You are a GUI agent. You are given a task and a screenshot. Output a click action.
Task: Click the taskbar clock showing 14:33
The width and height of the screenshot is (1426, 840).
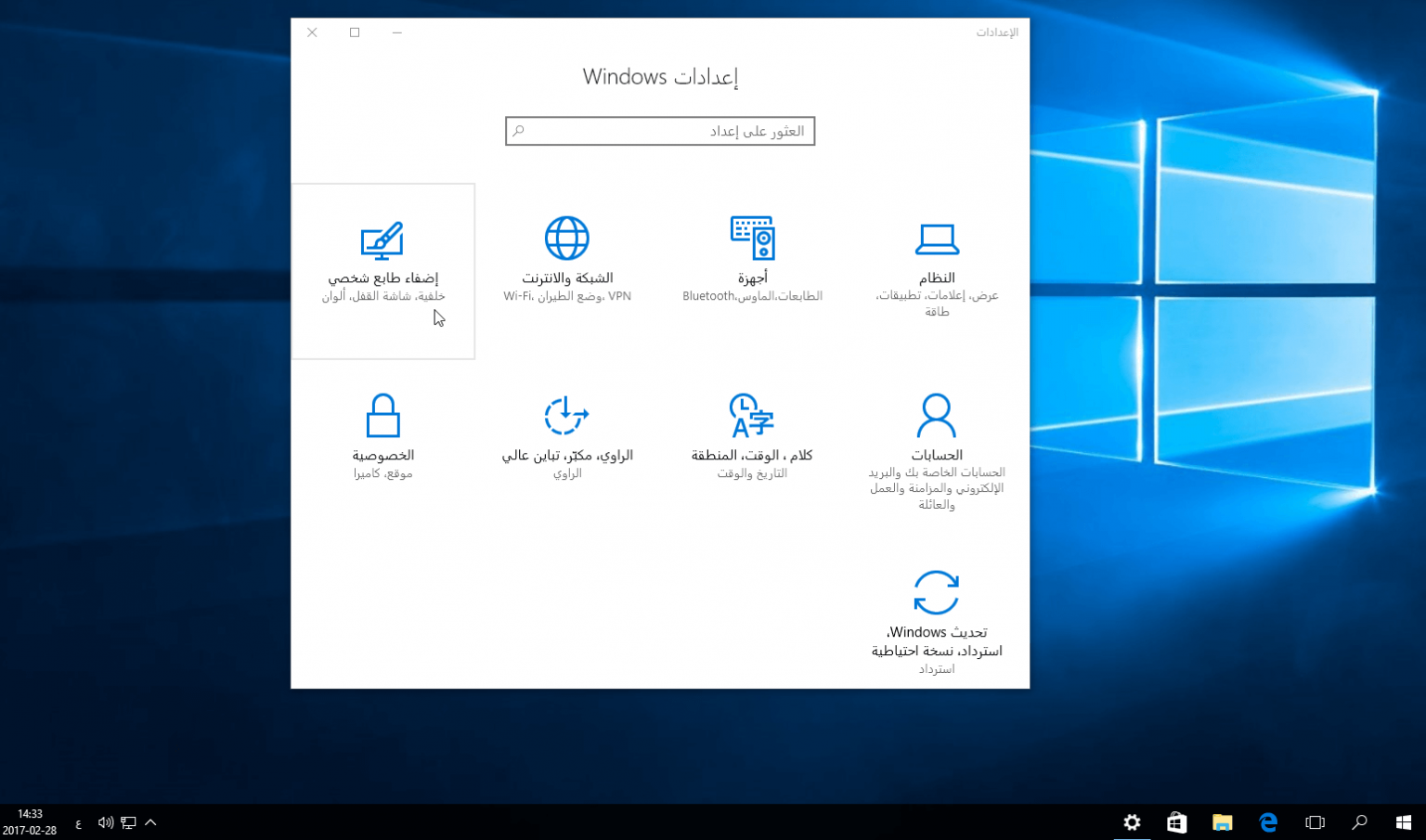[x=30, y=822]
